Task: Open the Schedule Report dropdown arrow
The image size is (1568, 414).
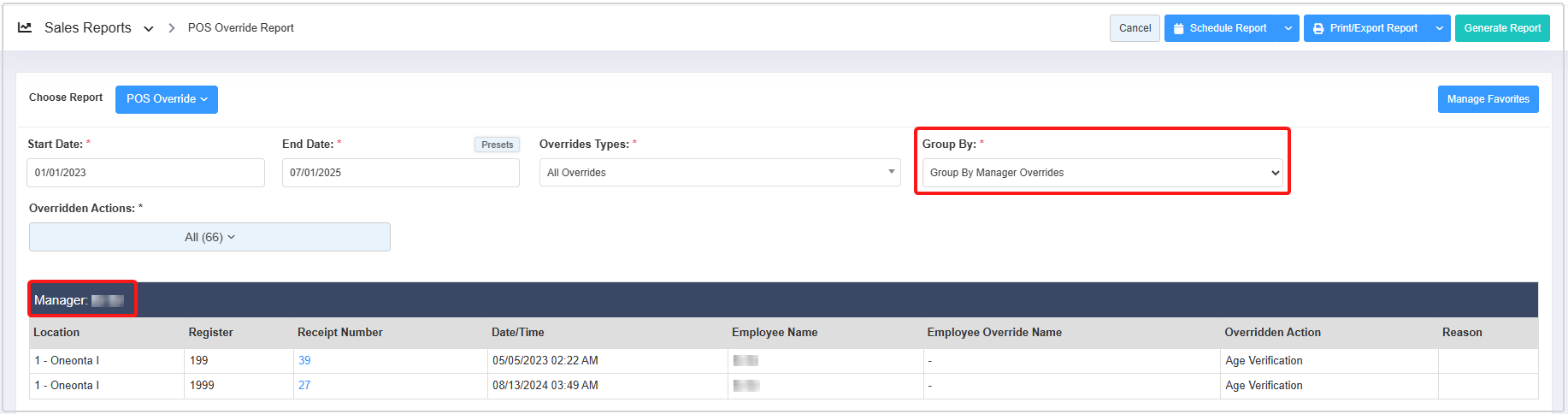Action: click(x=1288, y=28)
